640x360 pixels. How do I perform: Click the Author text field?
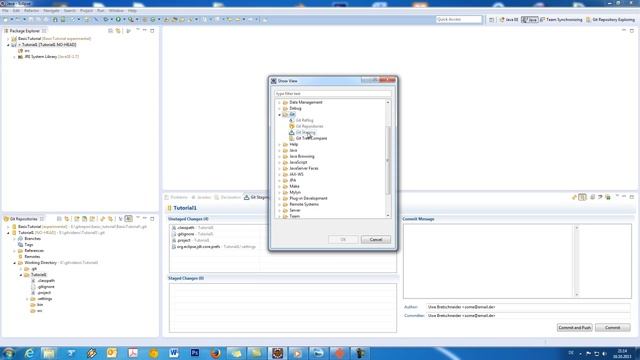(x=528, y=307)
